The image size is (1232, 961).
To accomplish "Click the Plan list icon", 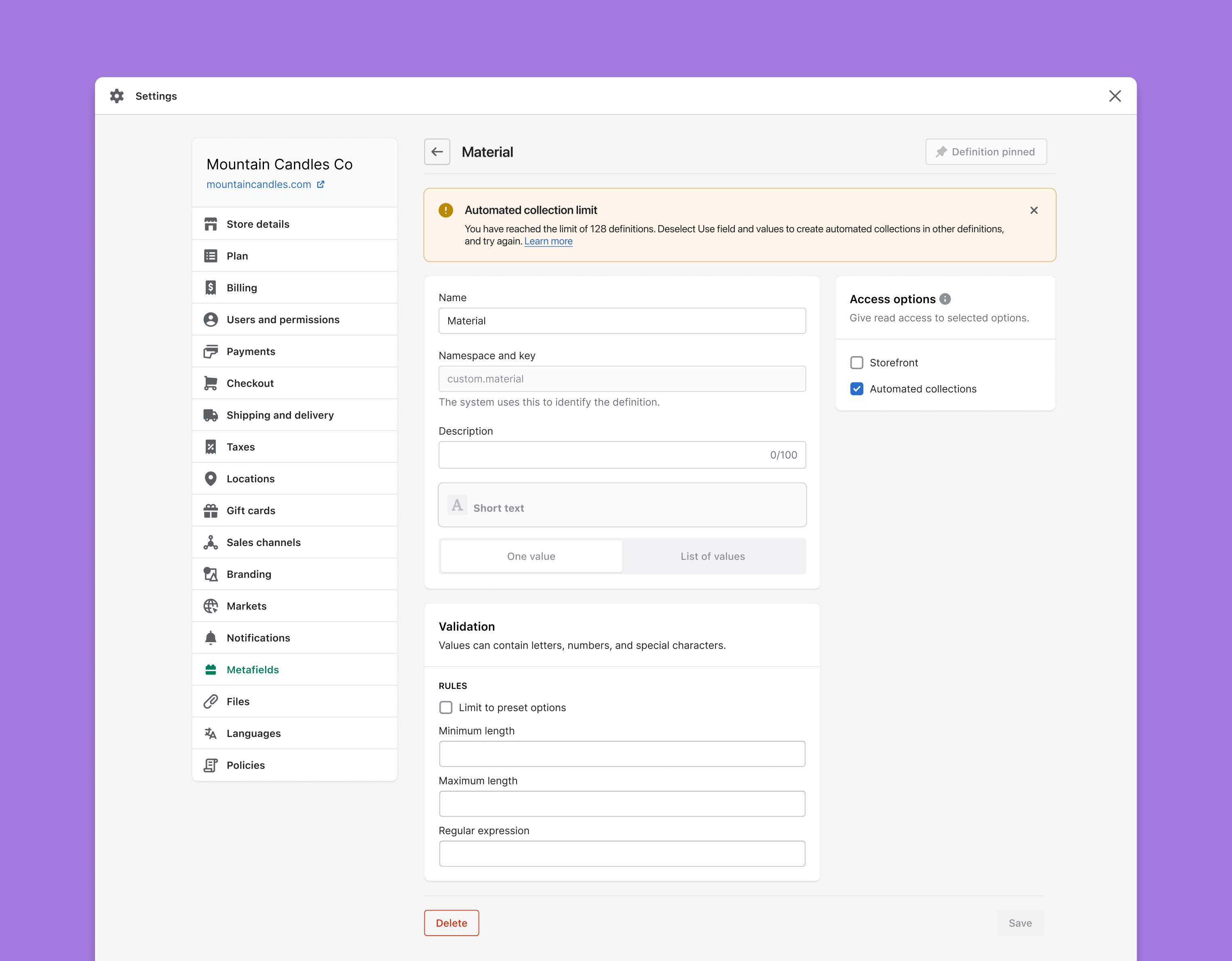I will 211,256.
